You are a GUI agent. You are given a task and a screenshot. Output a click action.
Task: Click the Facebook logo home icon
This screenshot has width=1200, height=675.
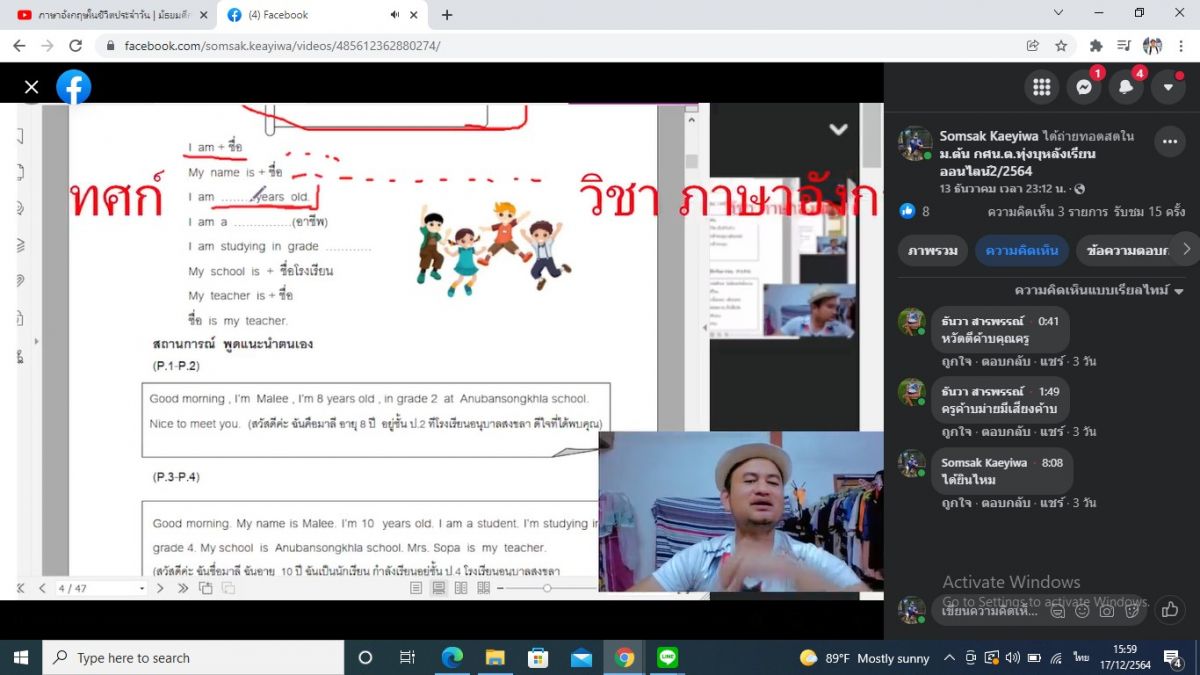[74, 87]
